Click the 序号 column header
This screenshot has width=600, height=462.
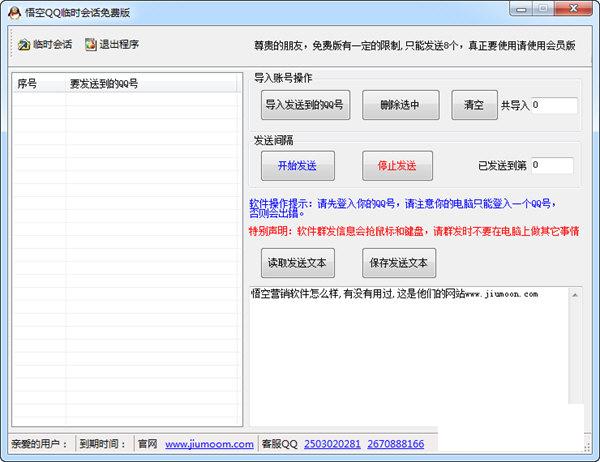tap(39, 83)
